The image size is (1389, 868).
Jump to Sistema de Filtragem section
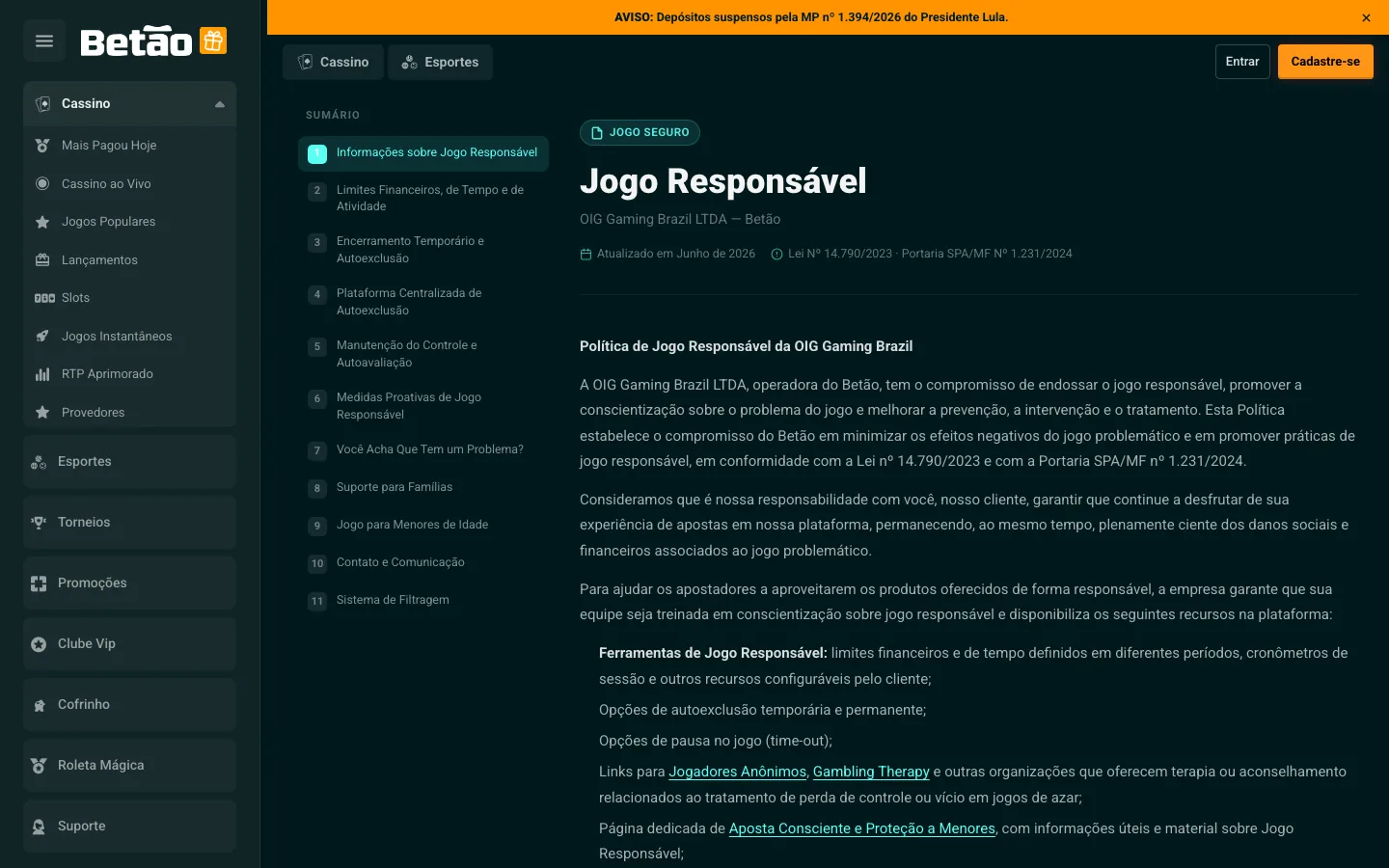[x=422, y=600]
